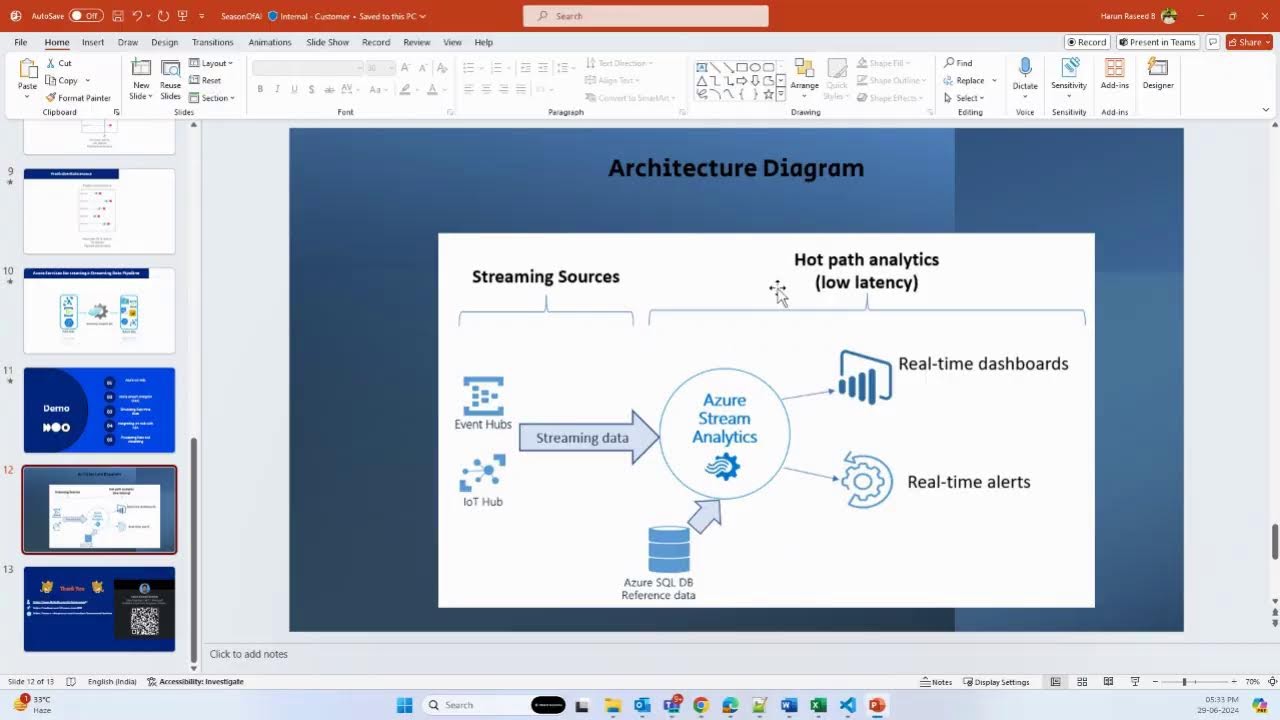Toggle the Notes pane
Viewport: 1280px width, 720px height.
coord(936,682)
